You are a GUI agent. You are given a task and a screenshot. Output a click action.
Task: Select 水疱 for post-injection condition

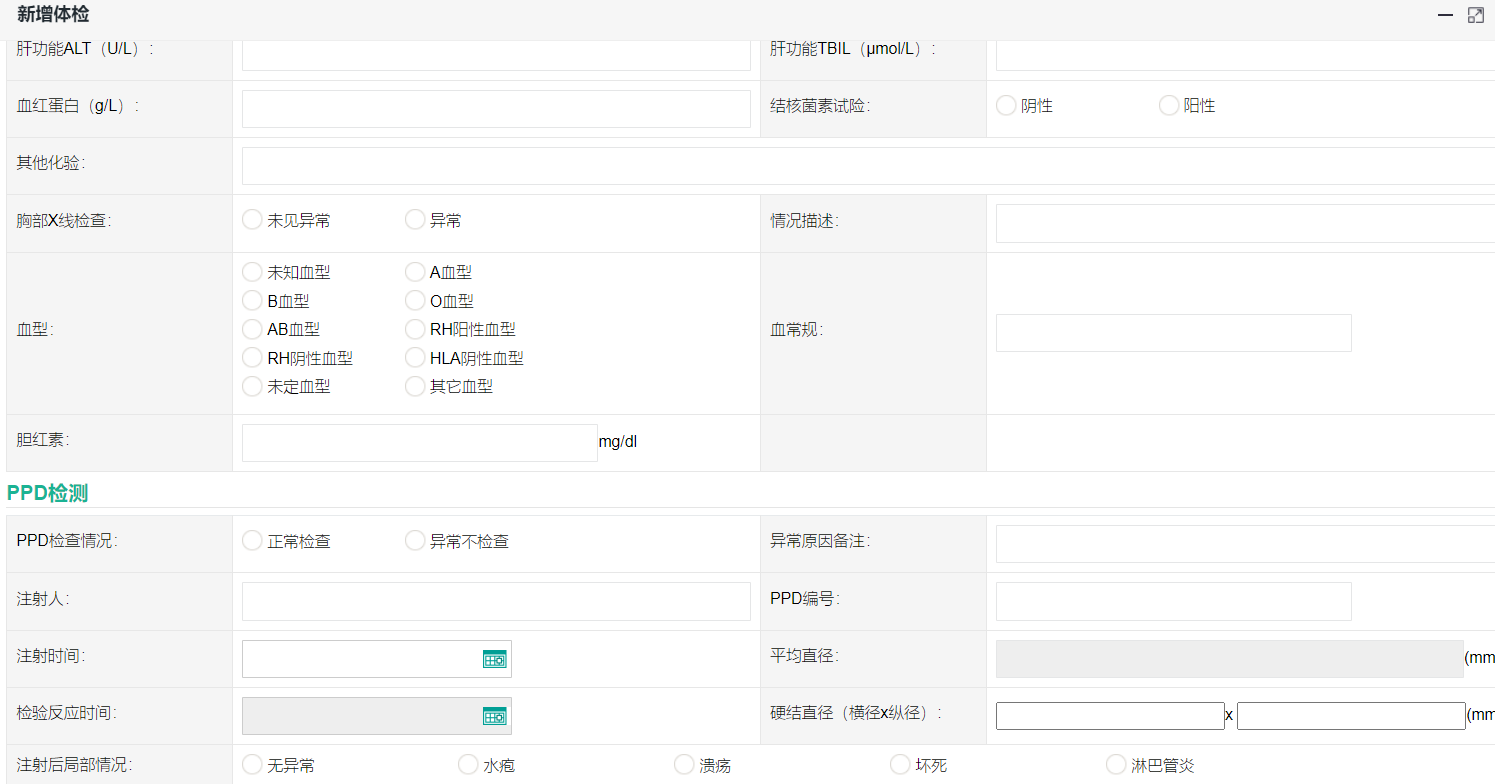coord(468,765)
